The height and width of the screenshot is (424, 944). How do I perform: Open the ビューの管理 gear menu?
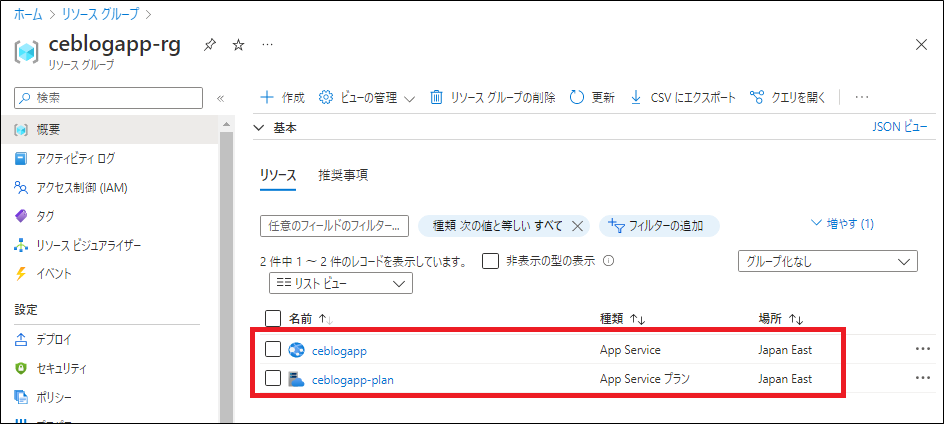click(367, 97)
